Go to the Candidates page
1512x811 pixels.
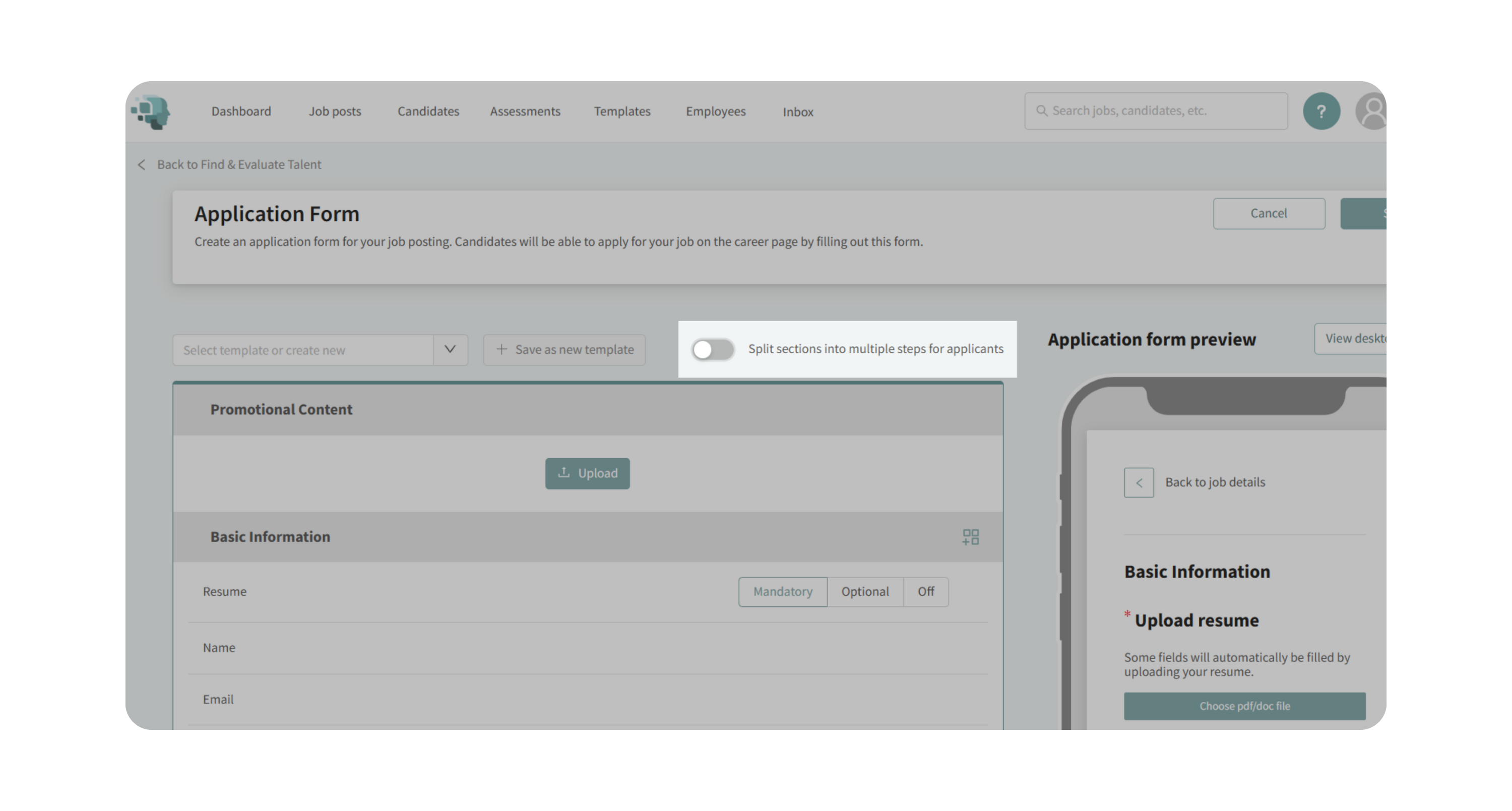point(428,111)
